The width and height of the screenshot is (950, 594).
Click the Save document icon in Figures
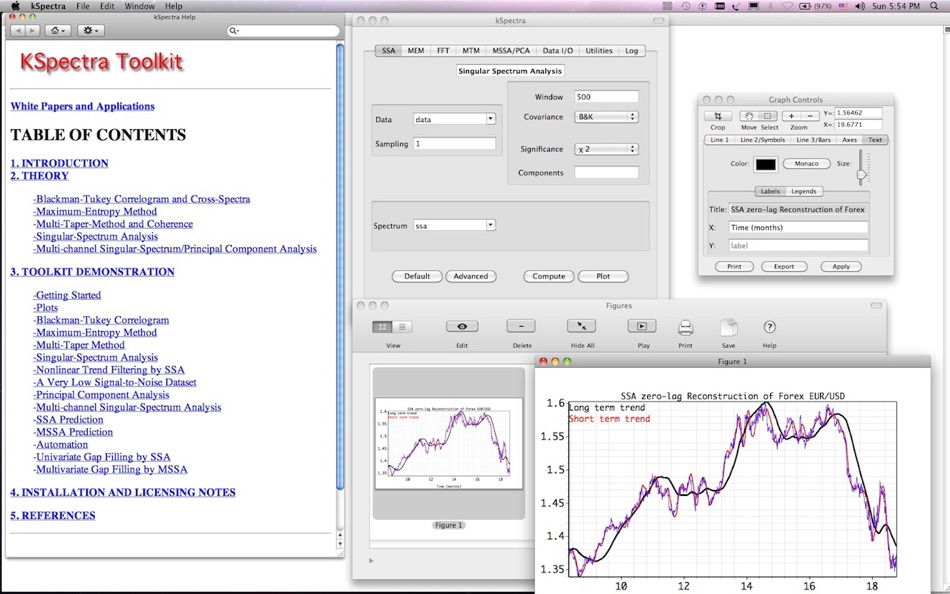[728, 328]
